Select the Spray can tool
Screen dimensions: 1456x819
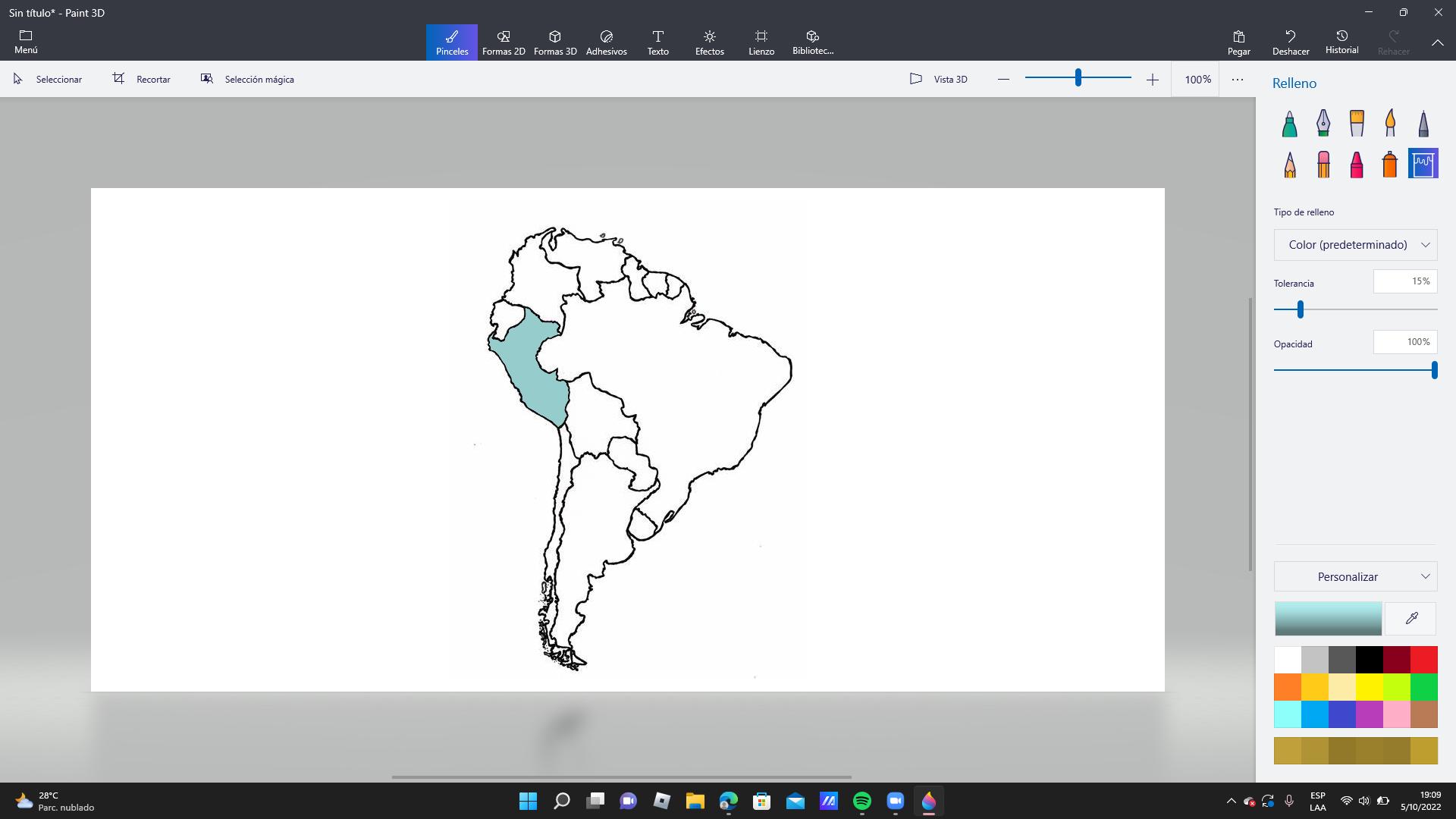coord(1389,165)
